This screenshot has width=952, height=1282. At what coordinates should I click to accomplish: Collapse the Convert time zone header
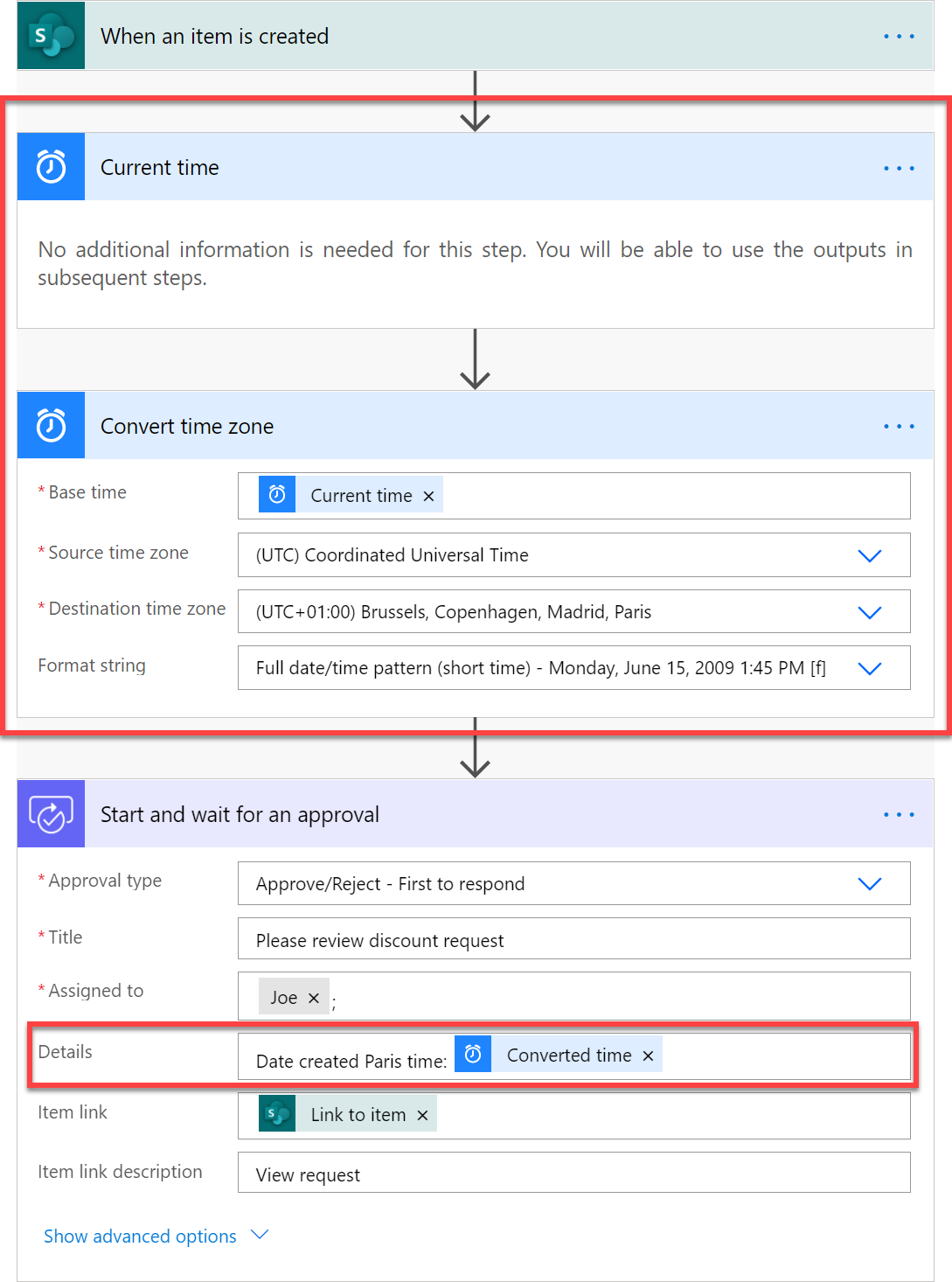click(x=475, y=426)
